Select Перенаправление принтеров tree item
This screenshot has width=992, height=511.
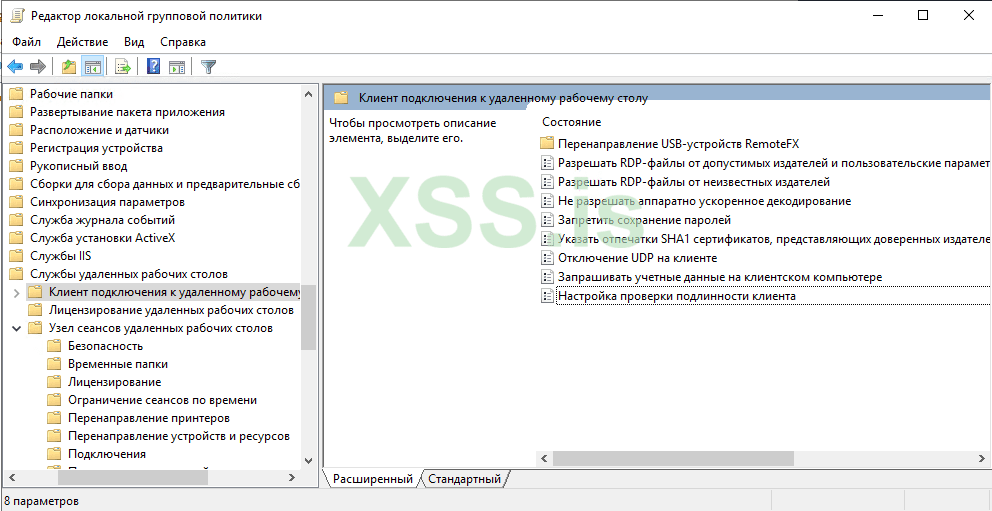149,418
